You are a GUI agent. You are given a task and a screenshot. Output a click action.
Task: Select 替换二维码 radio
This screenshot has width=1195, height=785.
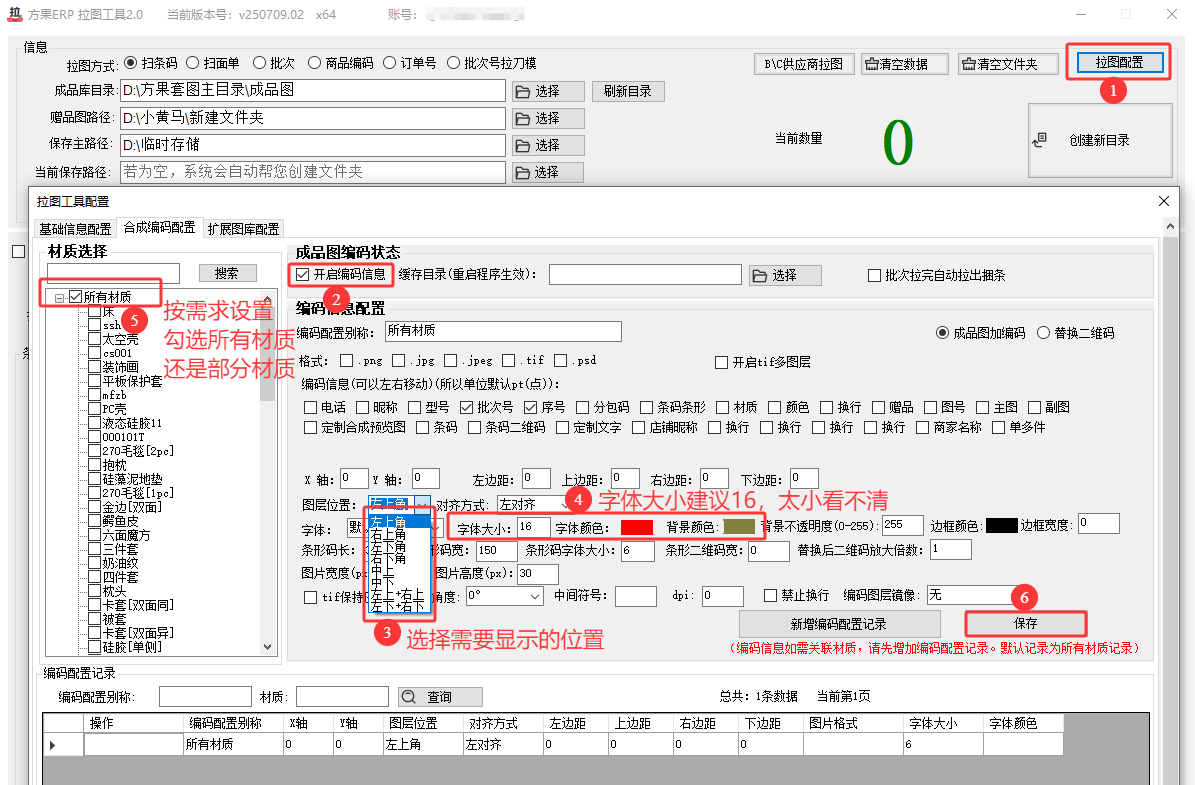tap(1043, 333)
